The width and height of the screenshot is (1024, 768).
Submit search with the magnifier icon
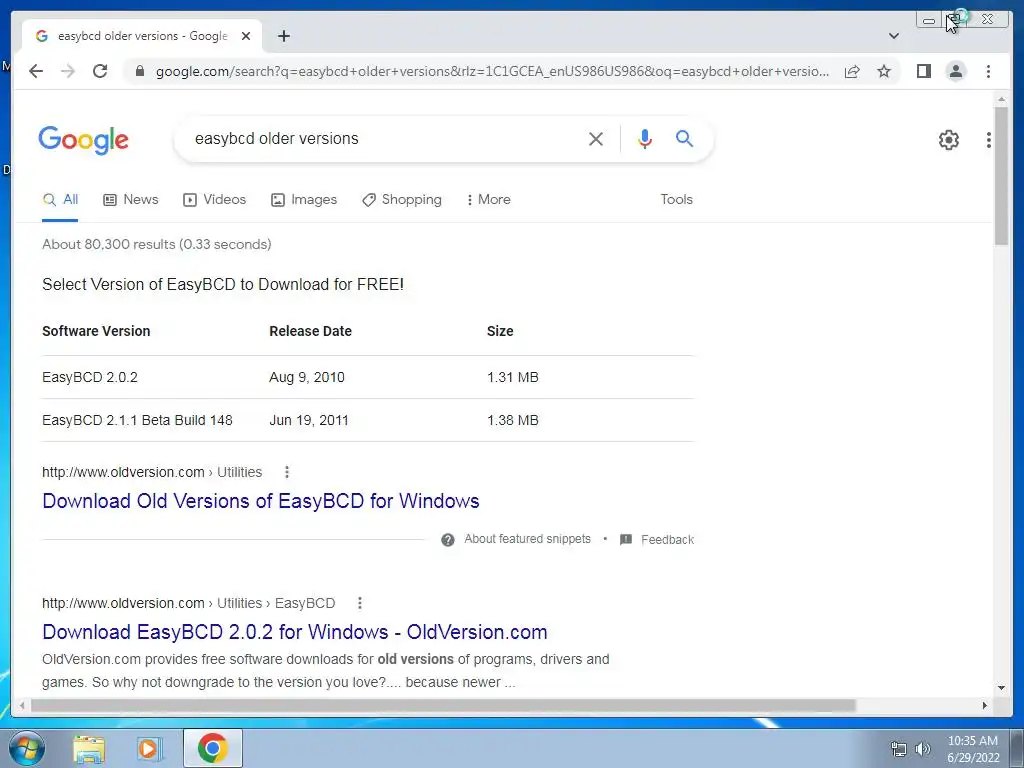click(684, 138)
